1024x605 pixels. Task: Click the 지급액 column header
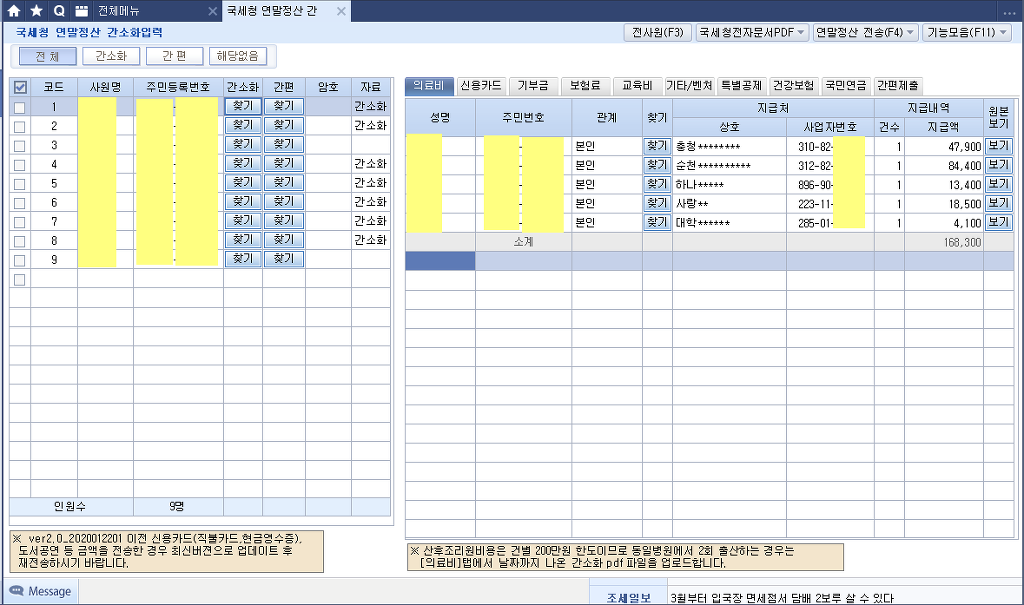[x=944, y=127]
